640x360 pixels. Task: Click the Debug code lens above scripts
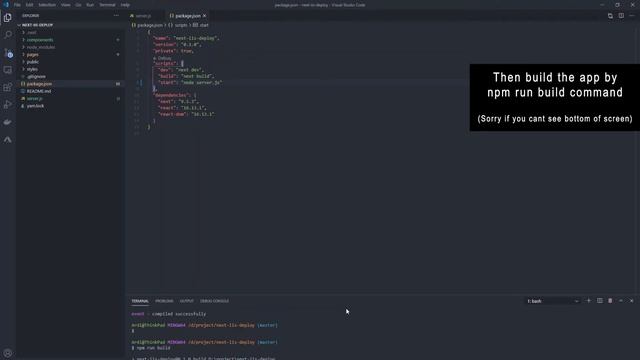[164, 58]
